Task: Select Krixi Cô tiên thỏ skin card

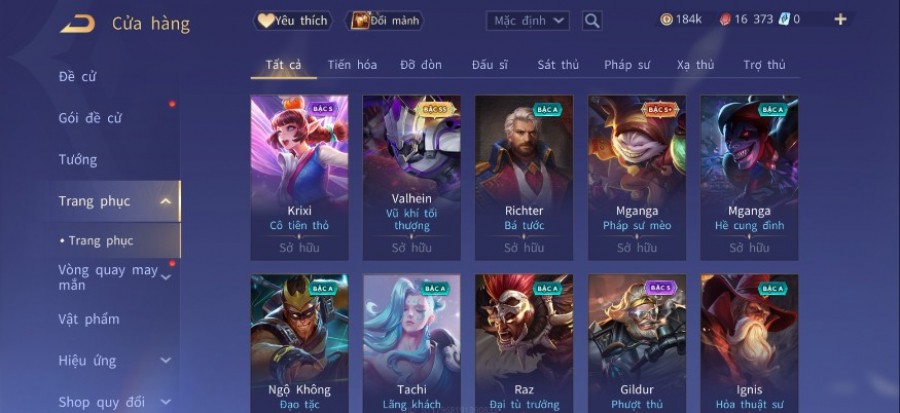Action: (299, 178)
